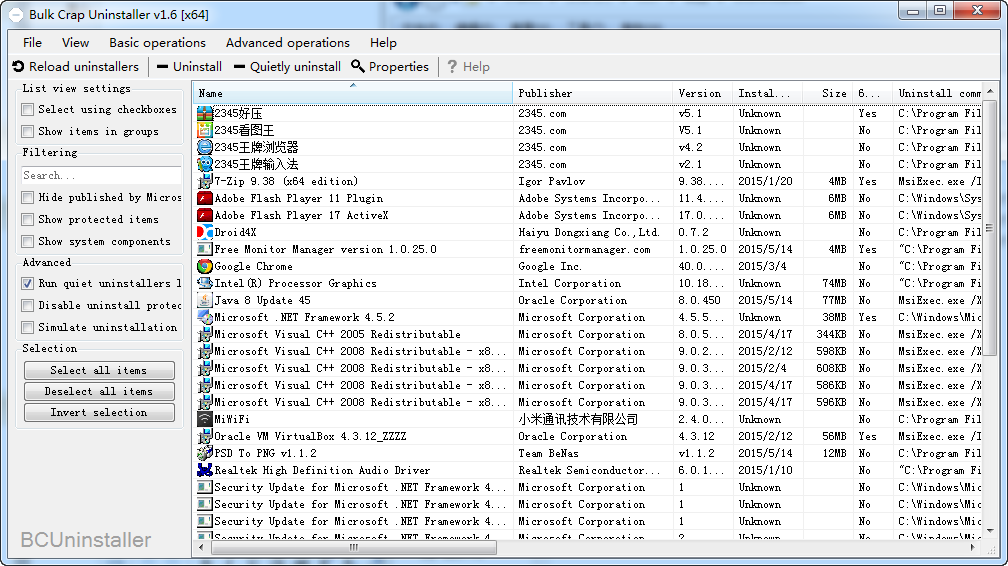Click the Invert selection button
The image size is (1008, 566).
pos(99,412)
